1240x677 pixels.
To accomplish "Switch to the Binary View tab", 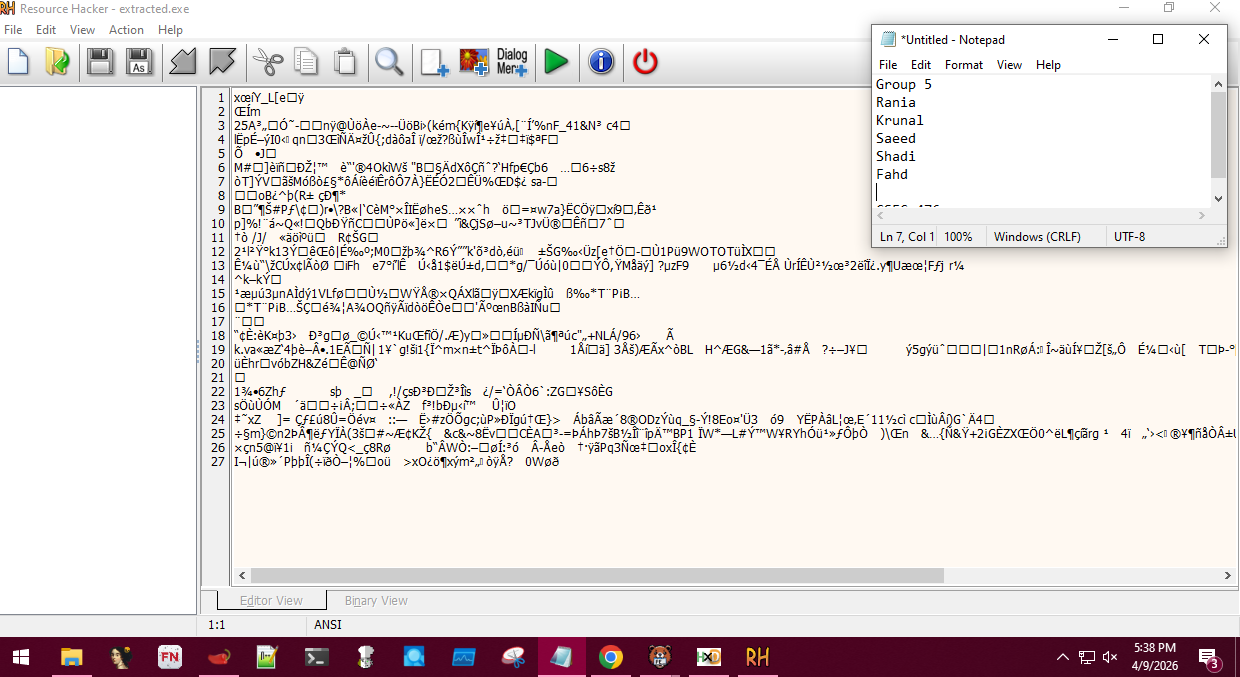I will coord(376,601).
